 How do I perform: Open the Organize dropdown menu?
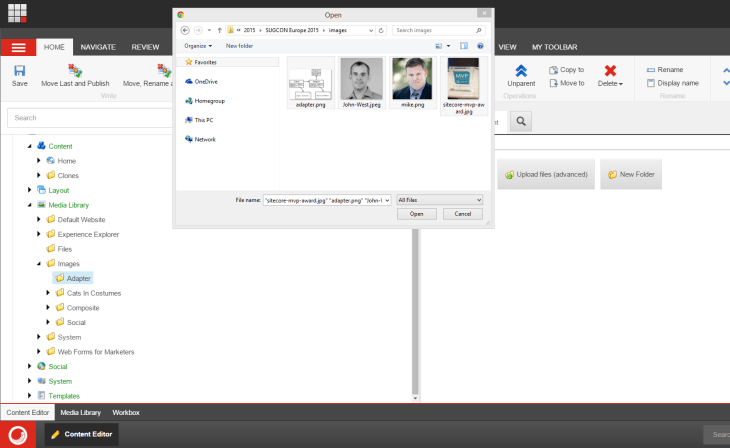tap(198, 46)
